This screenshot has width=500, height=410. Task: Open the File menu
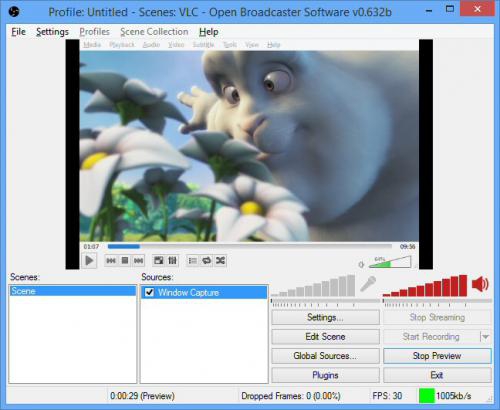18,32
